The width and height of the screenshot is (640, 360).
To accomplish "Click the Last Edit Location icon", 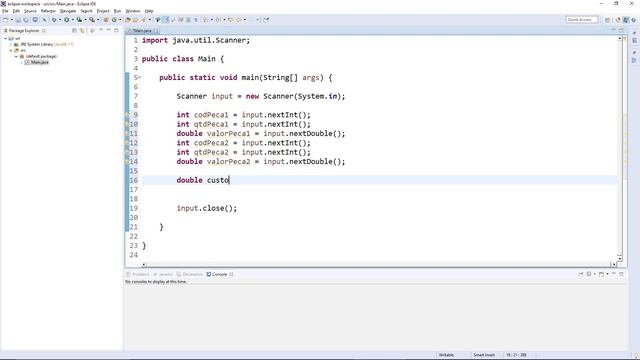I will pos(231,20).
